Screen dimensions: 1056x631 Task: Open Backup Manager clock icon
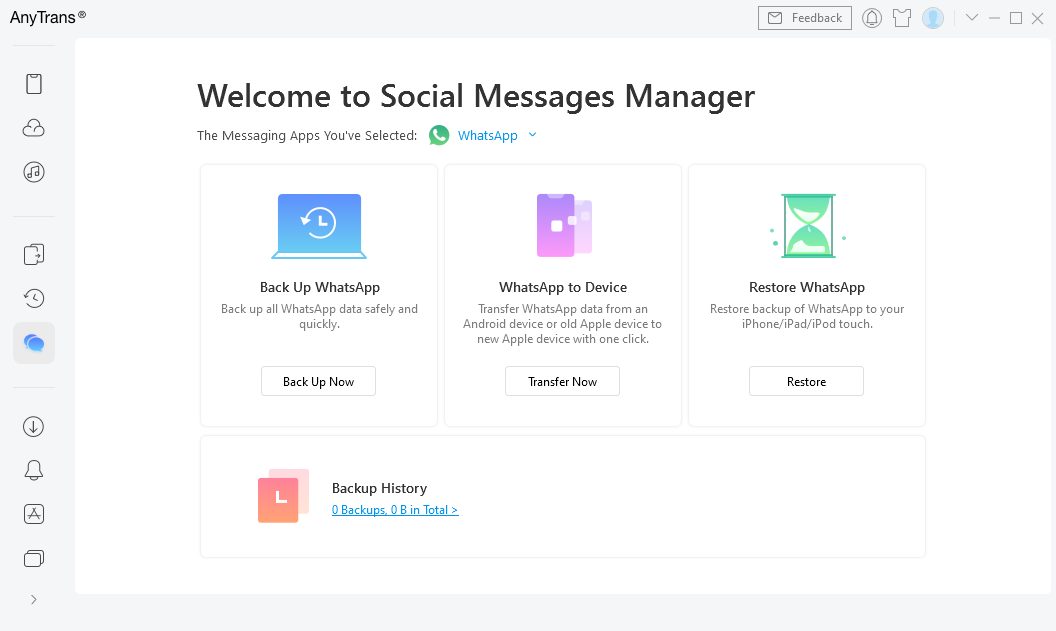click(34, 298)
